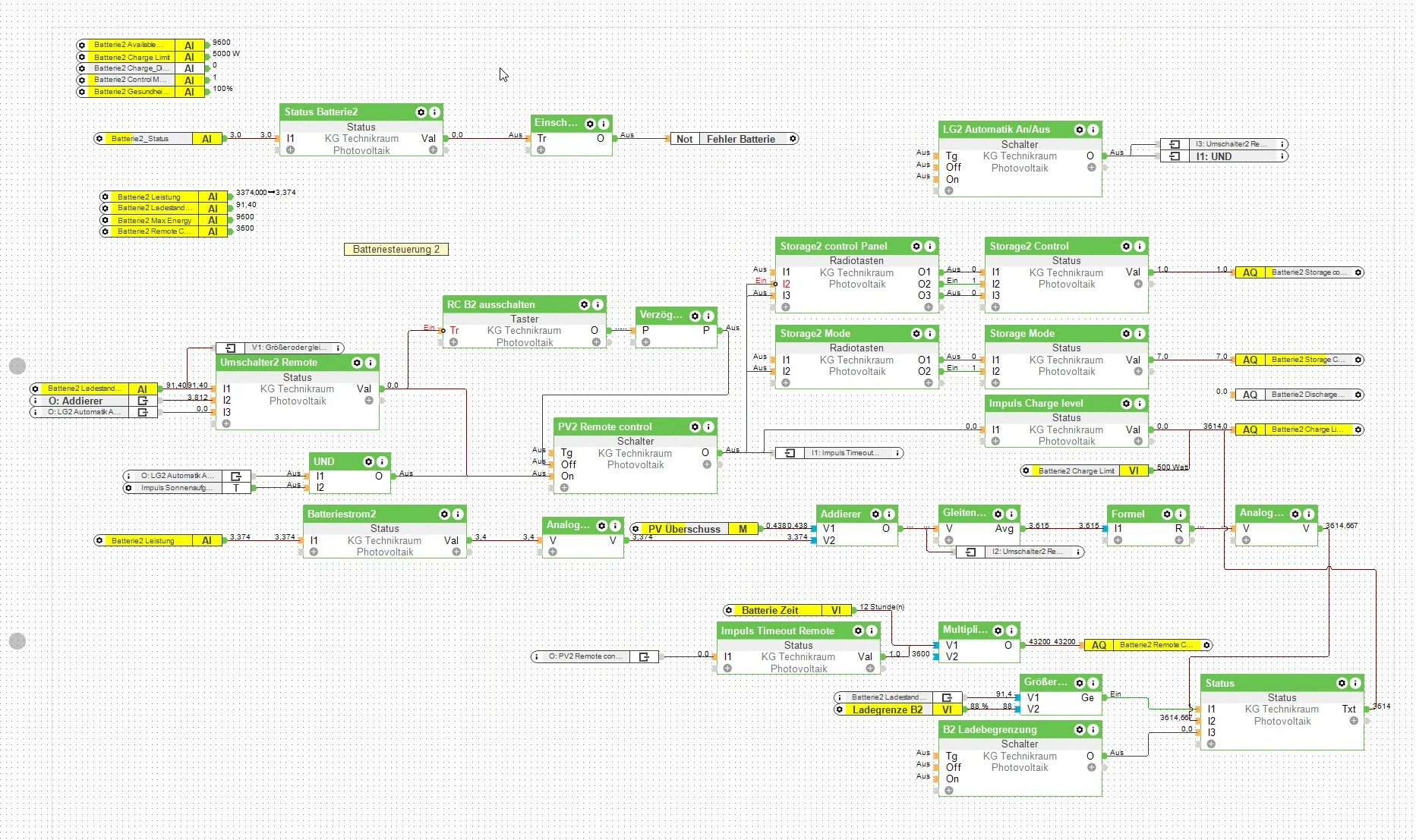Click info icon on PV2 Remote control block
The height and width of the screenshot is (840, 1416).
708,427
